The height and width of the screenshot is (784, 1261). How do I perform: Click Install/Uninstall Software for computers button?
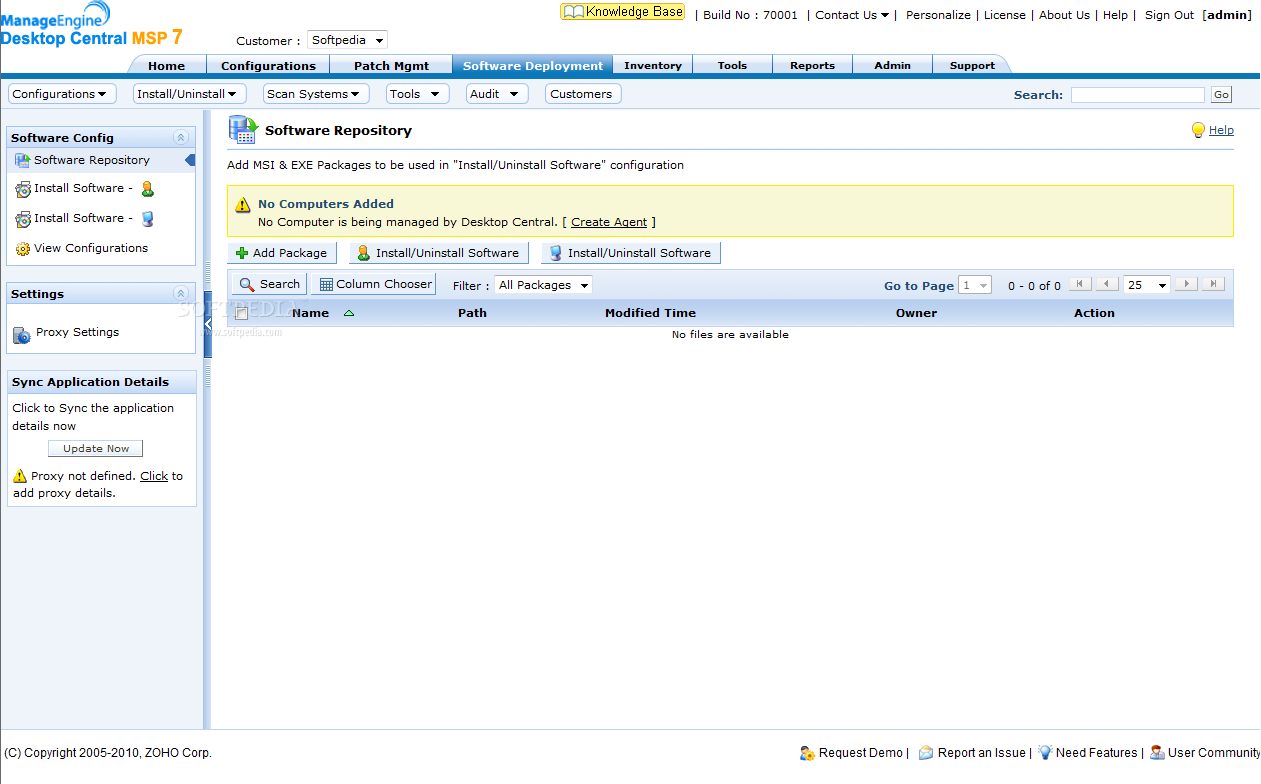click(x=630, y=253)
